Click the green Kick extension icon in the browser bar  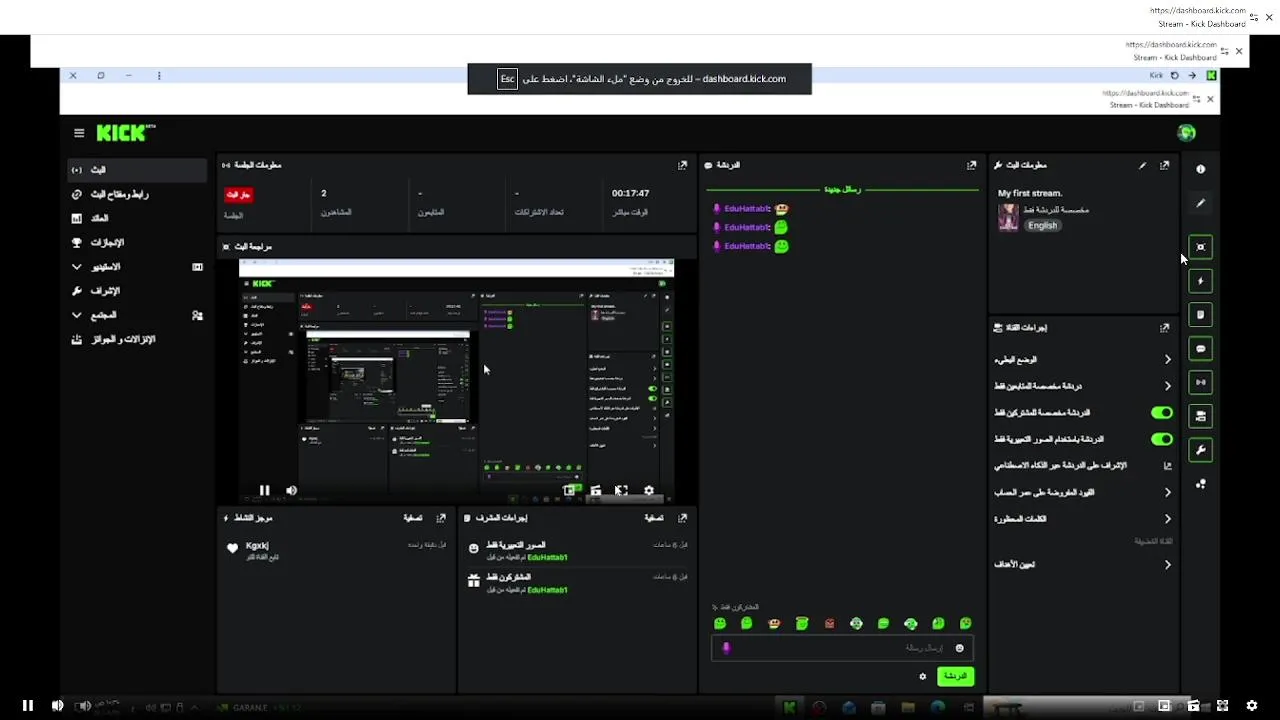[1211, 76]
